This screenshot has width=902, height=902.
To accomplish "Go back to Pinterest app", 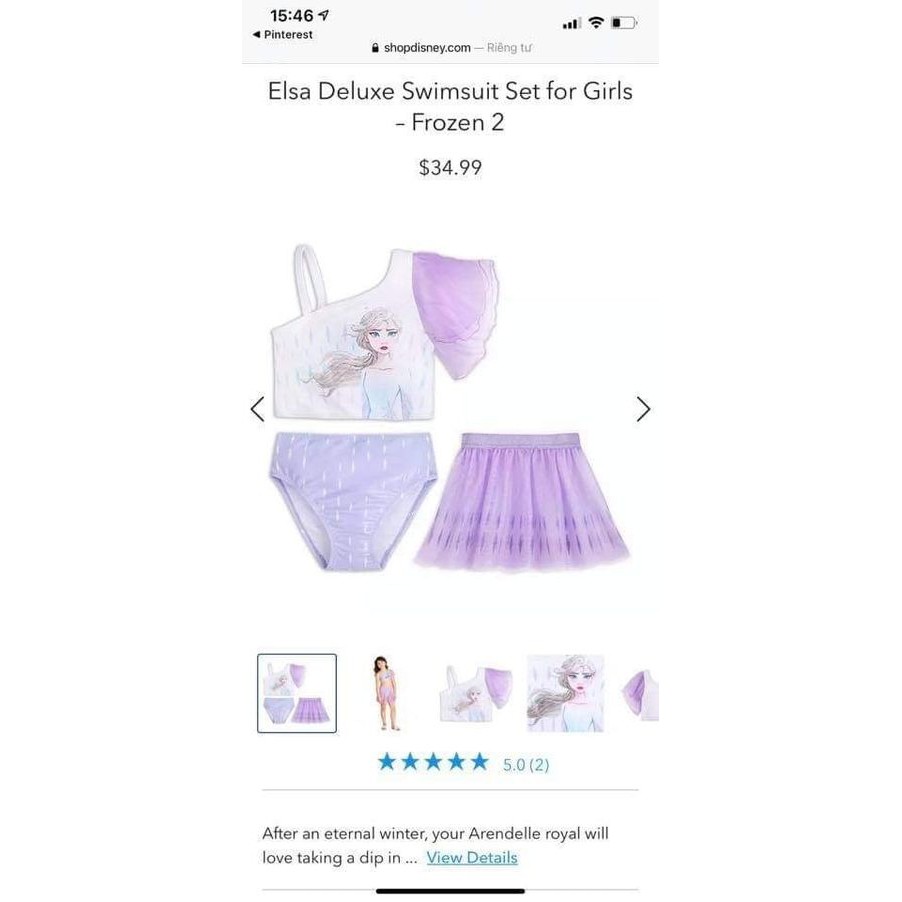I will (x=282, y=35).
